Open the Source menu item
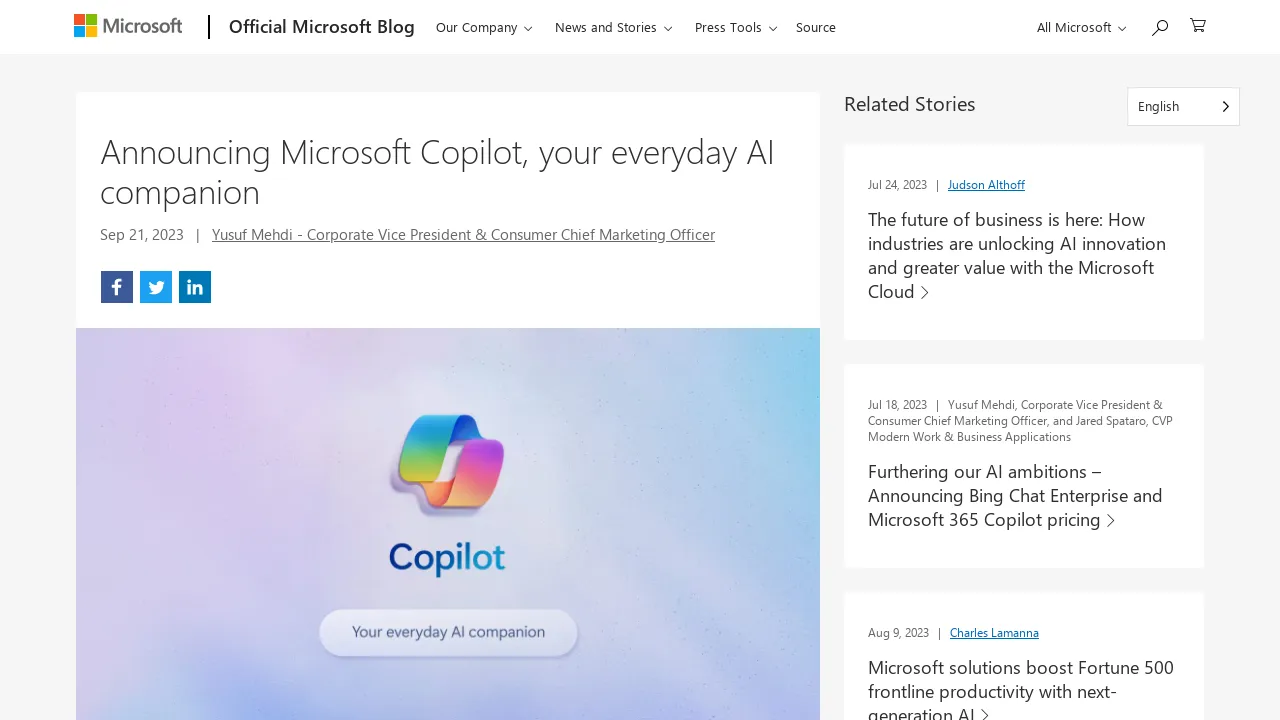The height and width of the screenshot is (720, 1280). [815, 26]
